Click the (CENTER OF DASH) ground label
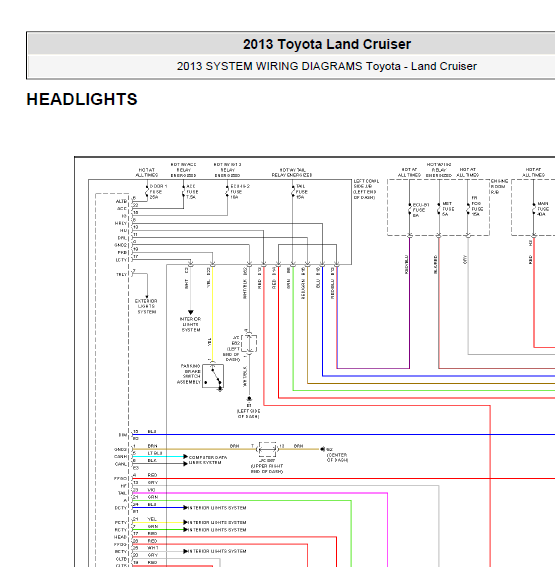This screenshot has width=555, height=567. click(337, 457)
